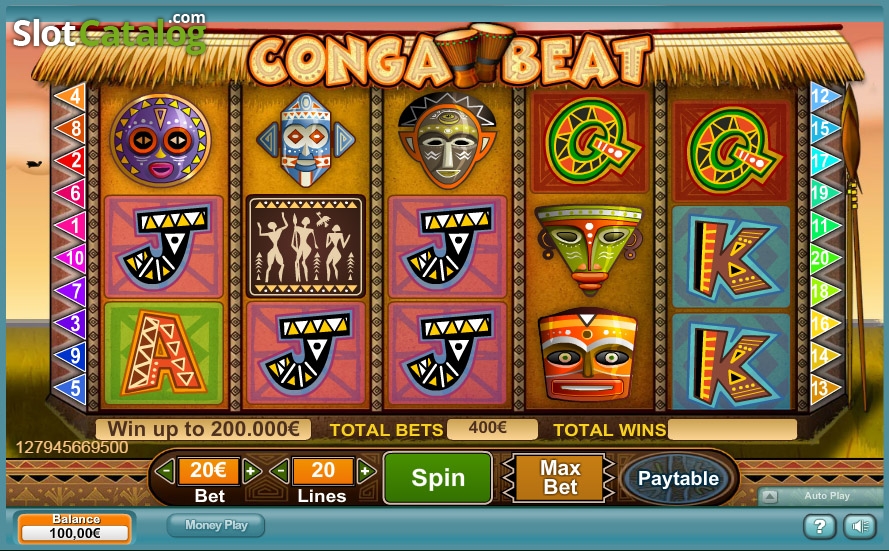Image resolution: width=889 pixels, height=551 pixels.
Task: Decrease lines with the left arrow
Action: (x=280, y=471)
